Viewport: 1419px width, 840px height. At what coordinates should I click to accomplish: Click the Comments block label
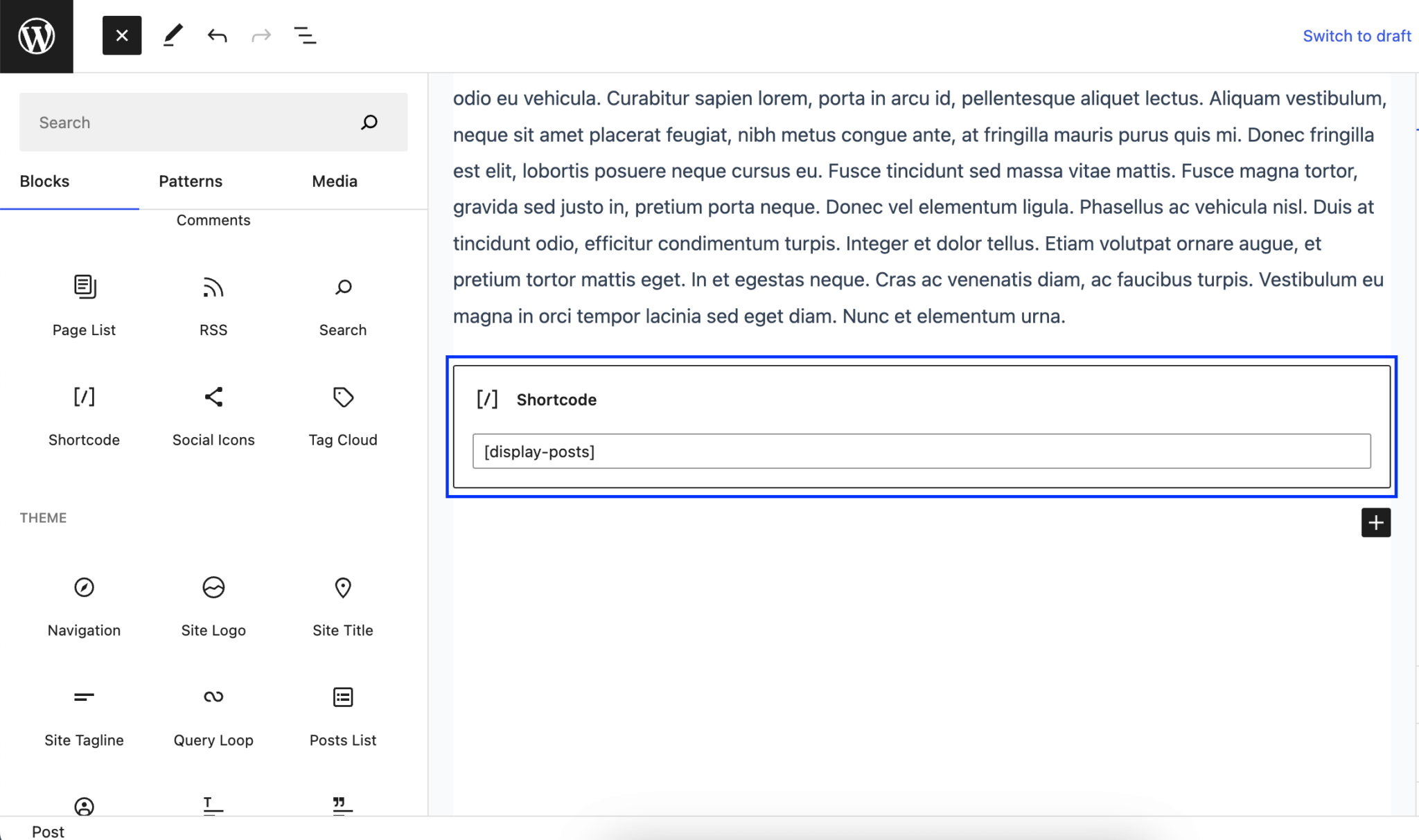coord(213,220)
